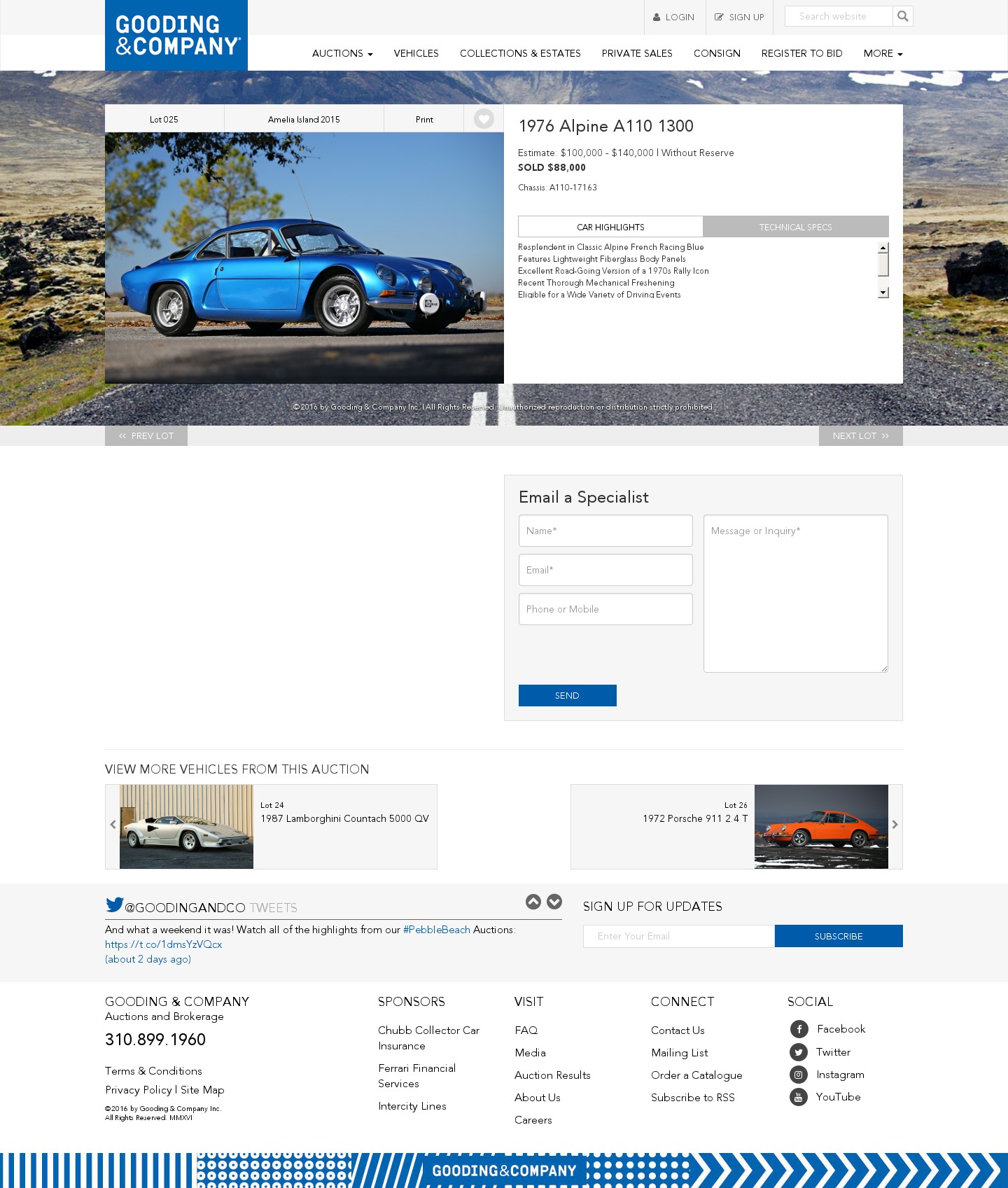Screen dimensions: 1008x1188
Task: Click carousel left arrow by Lamborghini
Action: pos(113,825)
